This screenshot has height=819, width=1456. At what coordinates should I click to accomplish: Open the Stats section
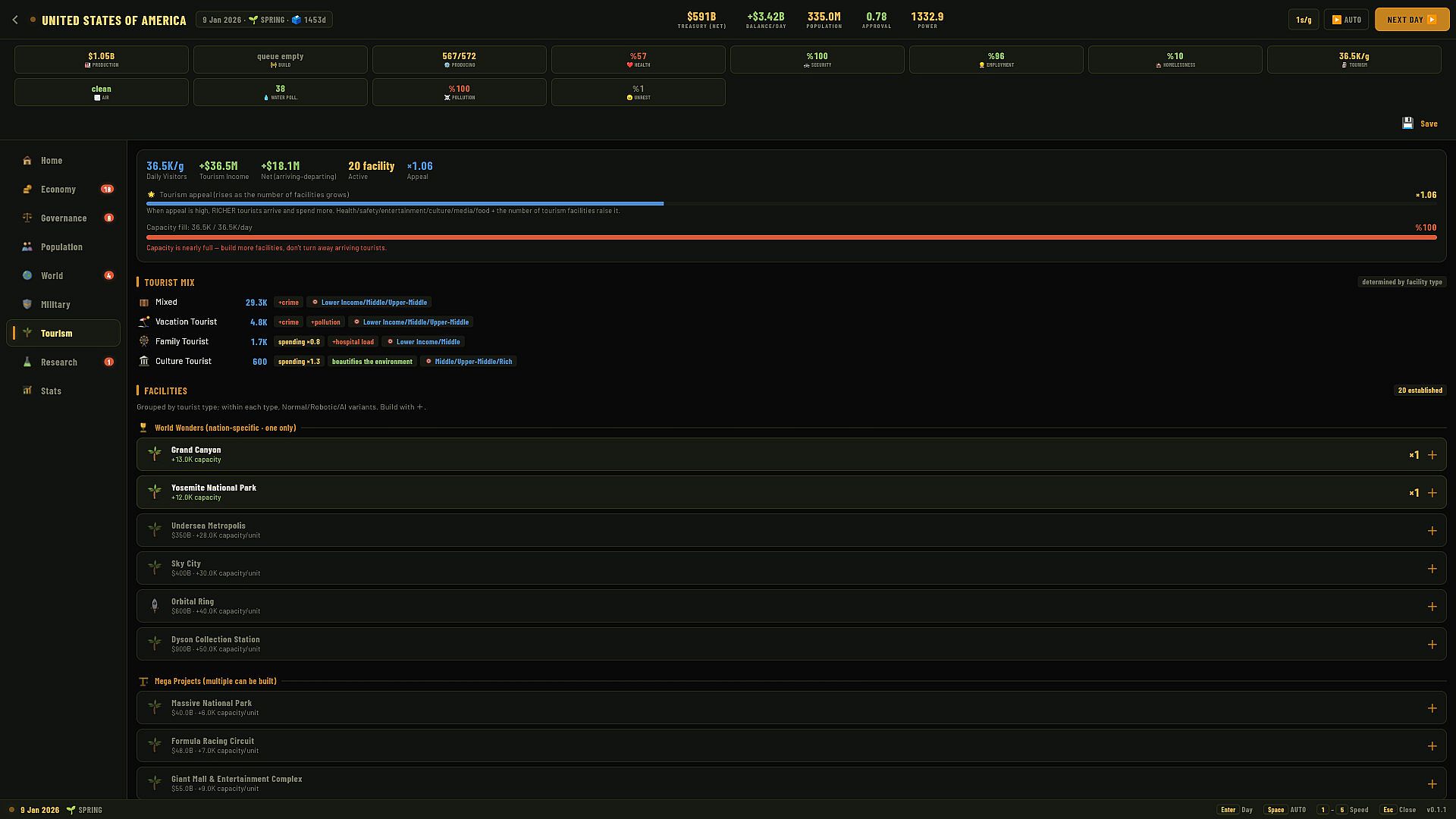pos(64,391)
